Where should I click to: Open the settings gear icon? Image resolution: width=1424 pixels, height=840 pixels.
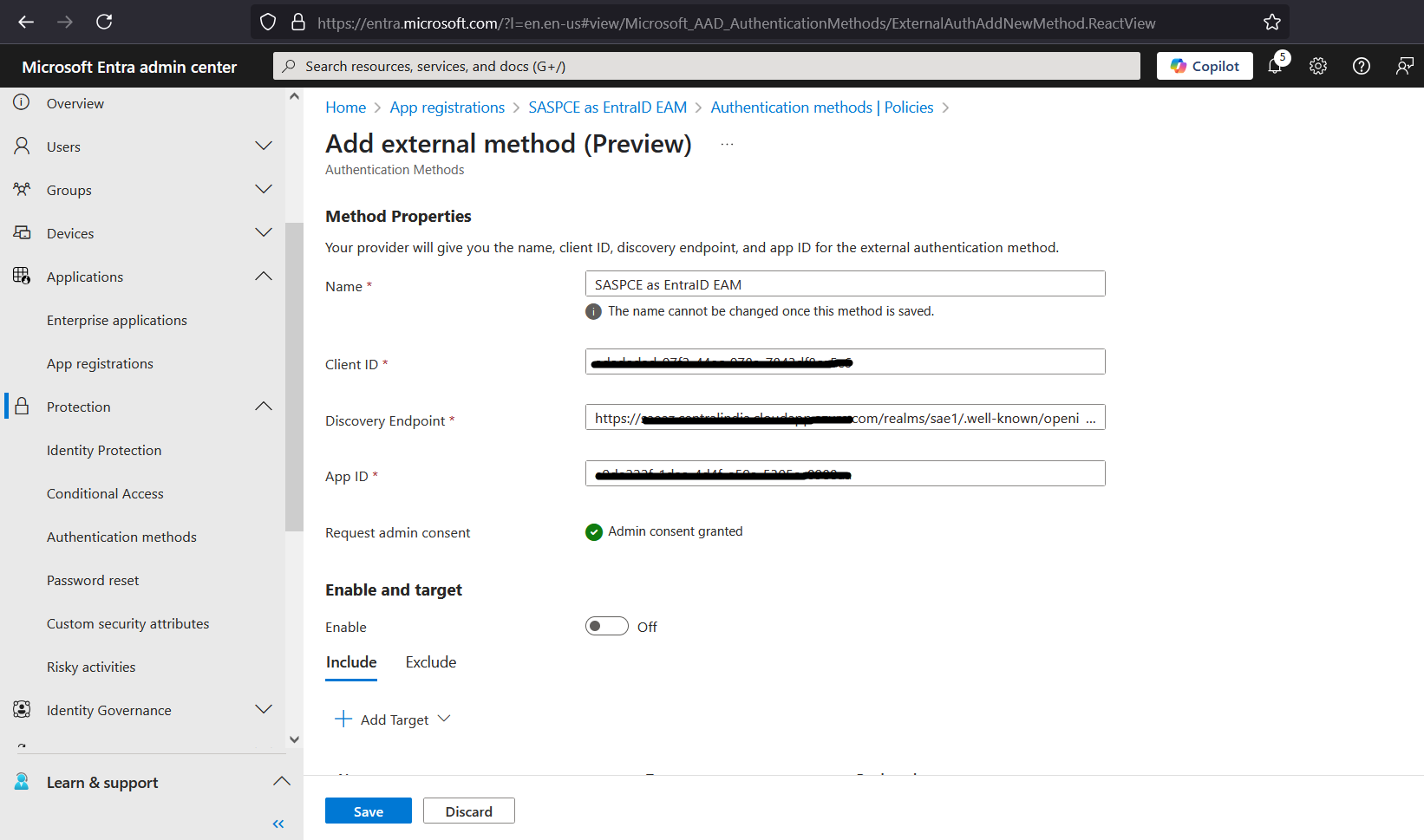[1318, 66]
